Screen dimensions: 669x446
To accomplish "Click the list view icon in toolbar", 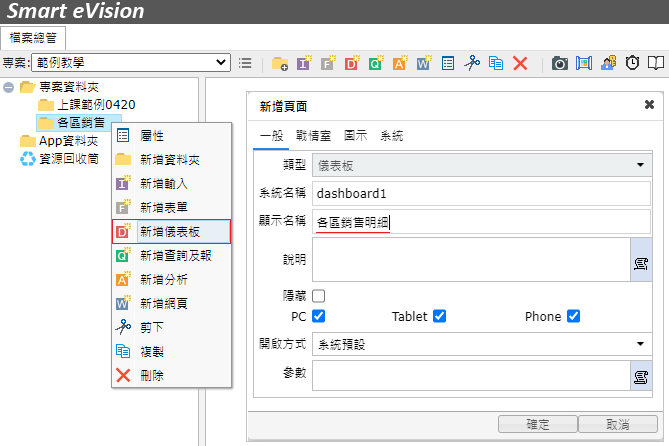I will click(245, 63).
